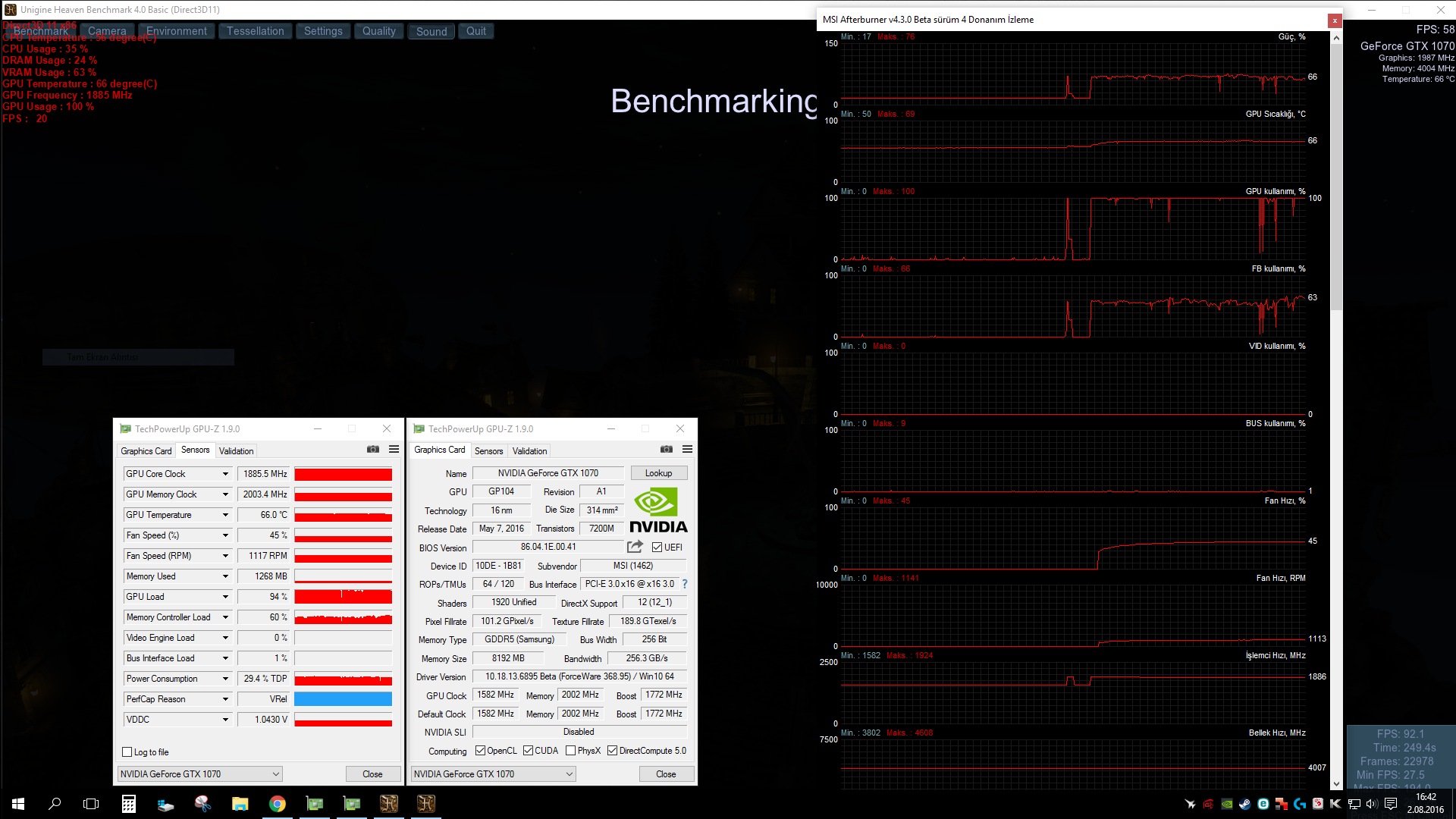Open hamburger menu in GPU-Z Sensors window
This screenshot has height=819, width=1456.
[394, 450]
